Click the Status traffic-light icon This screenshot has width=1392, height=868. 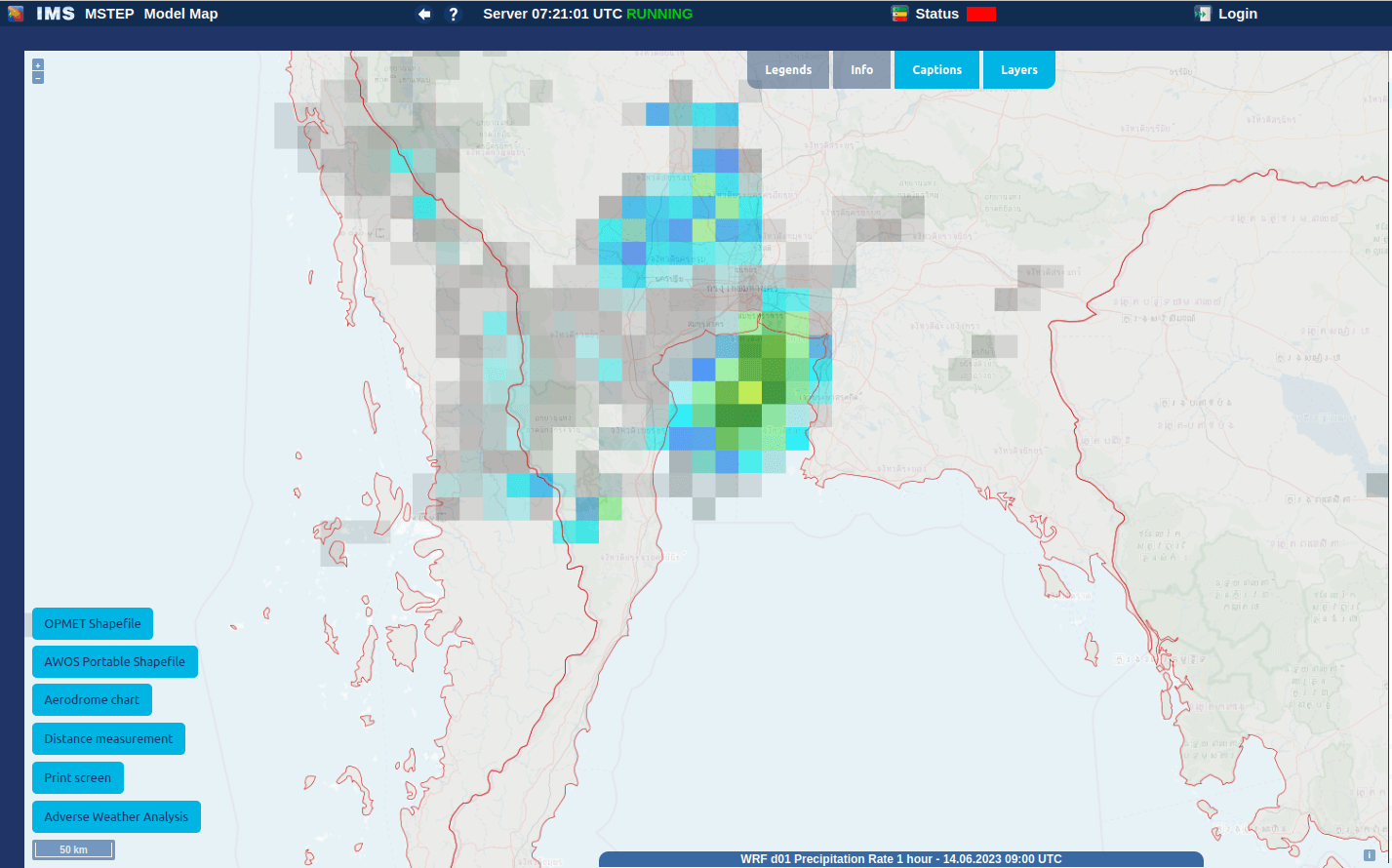[898, 14]
